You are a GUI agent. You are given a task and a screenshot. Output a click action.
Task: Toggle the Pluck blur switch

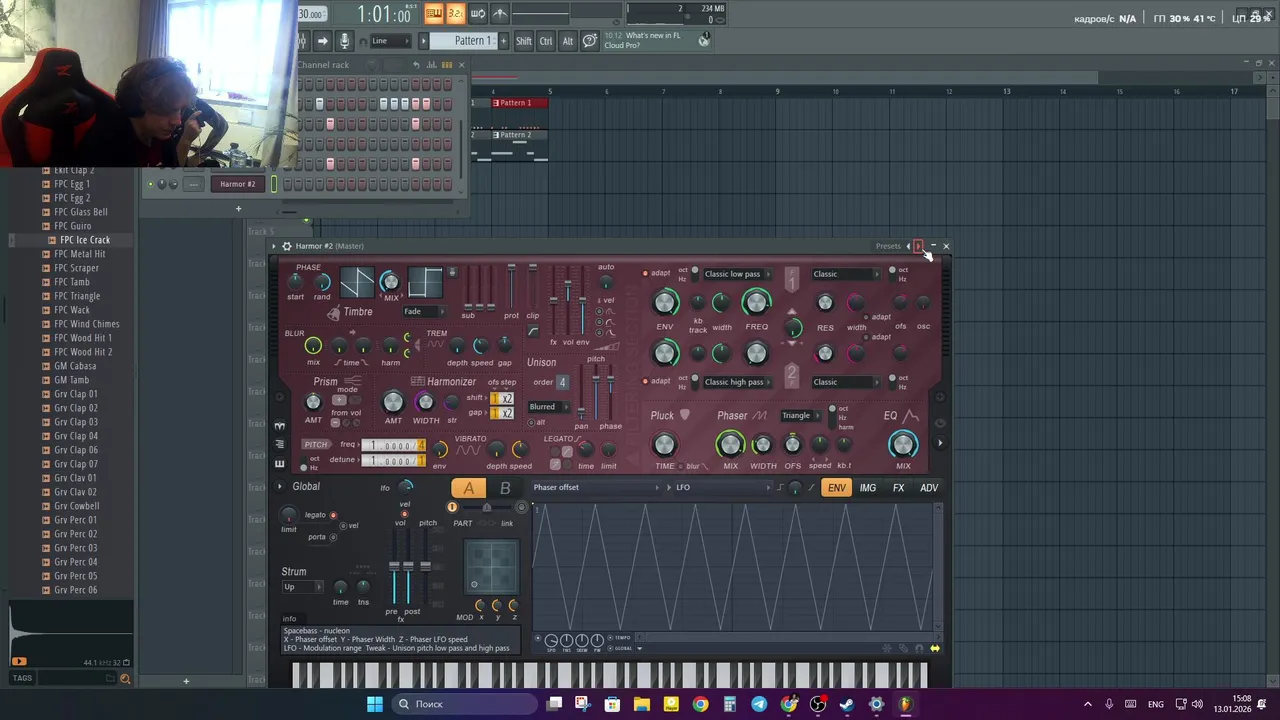682,466
